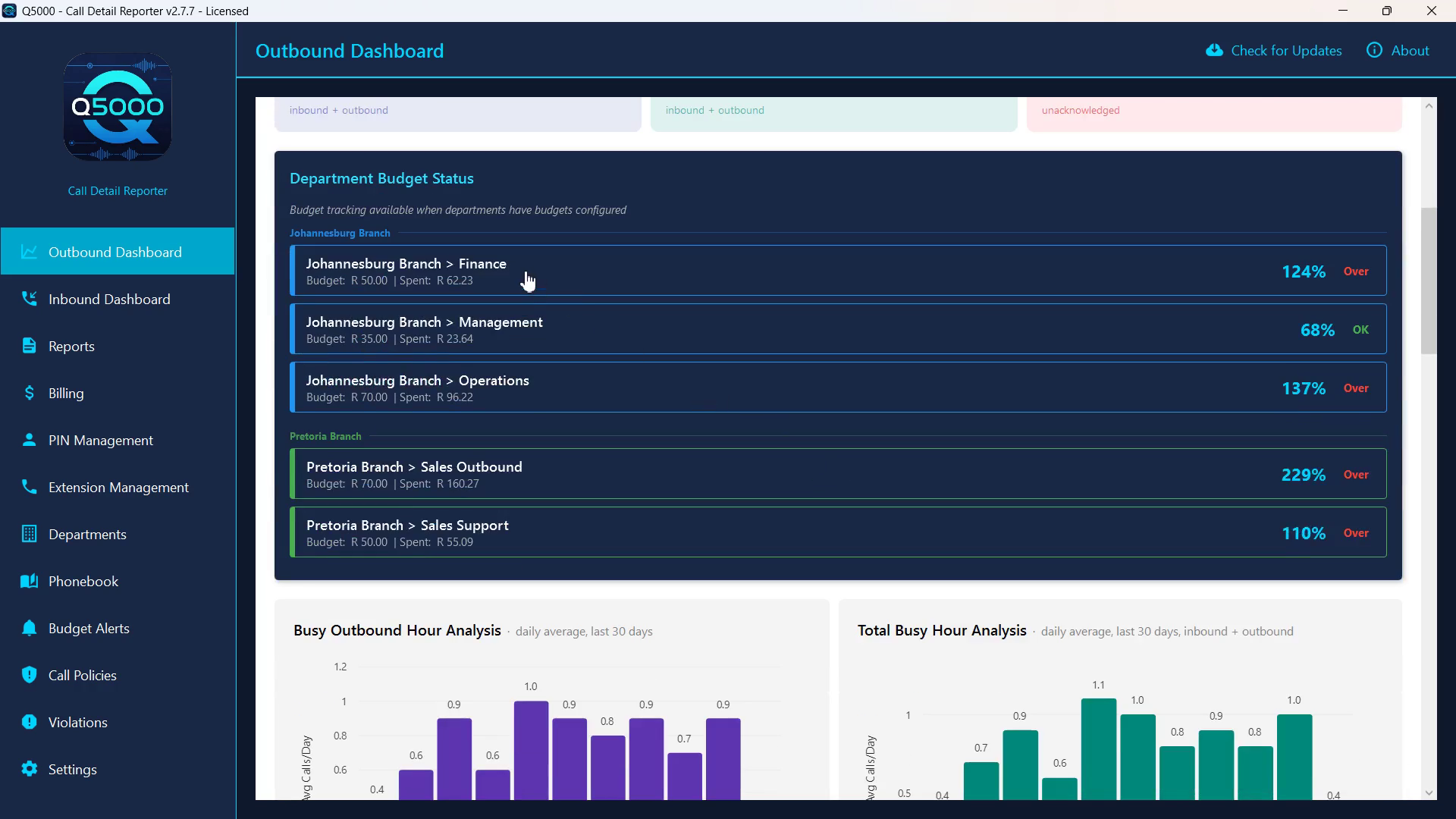The image size is (1456, 819).
Task: Click the unacknowledged label in red card
Action: (1081, 110)
